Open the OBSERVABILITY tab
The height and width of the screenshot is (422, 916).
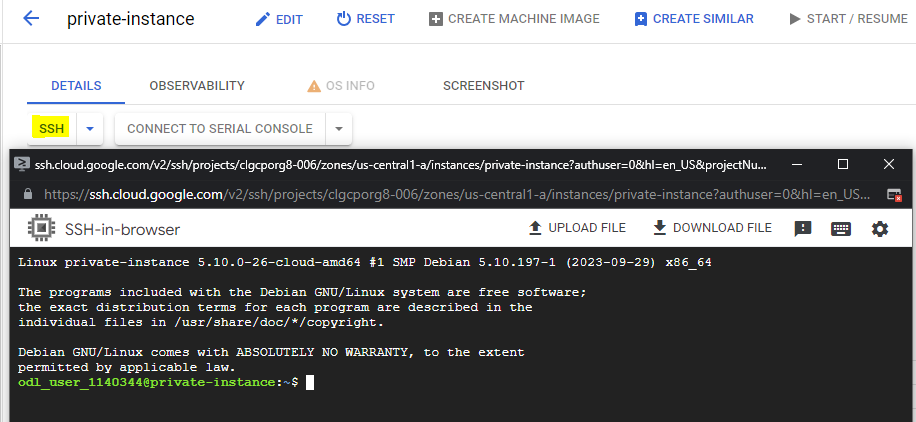197,86
